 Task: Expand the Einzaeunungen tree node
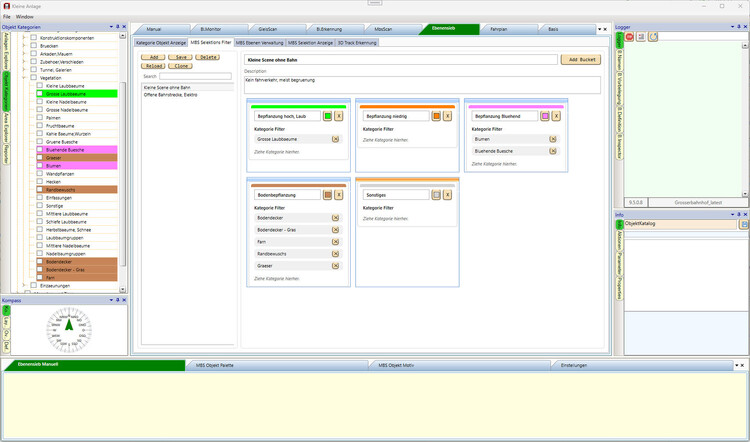pos(25,285)
